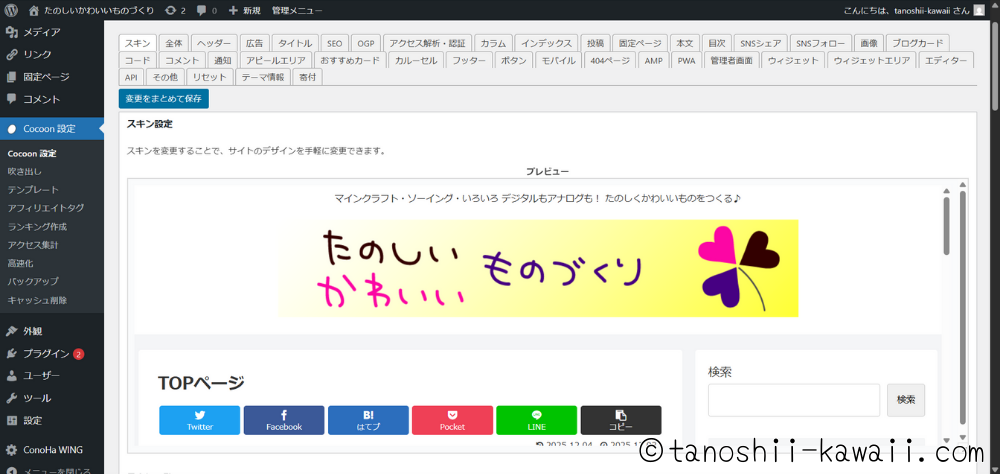Open カルーセル tab
Screen dimensions: 1000x474
416,61
